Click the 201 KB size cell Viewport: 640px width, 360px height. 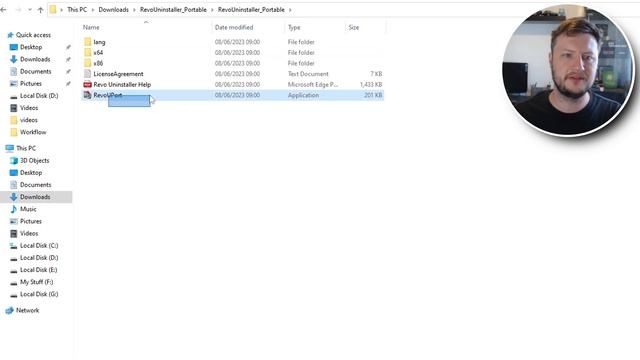point(373,95)
